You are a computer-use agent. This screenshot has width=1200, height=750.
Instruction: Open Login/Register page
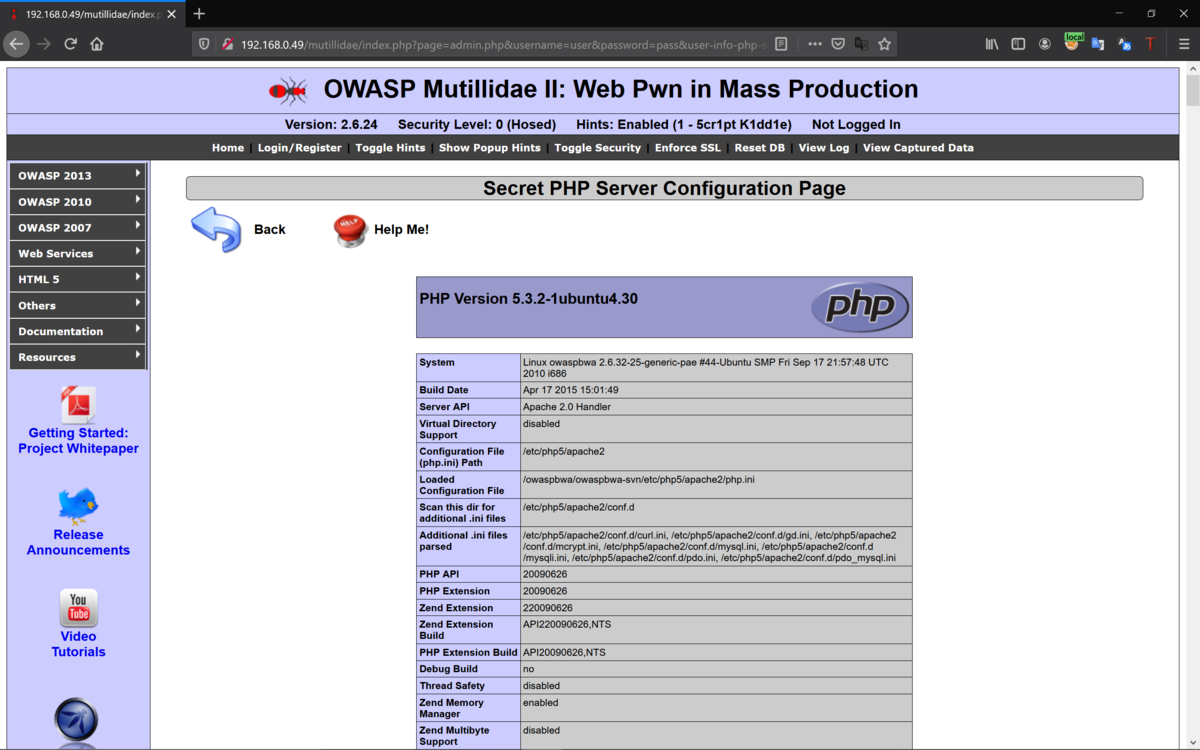[300, 148]
